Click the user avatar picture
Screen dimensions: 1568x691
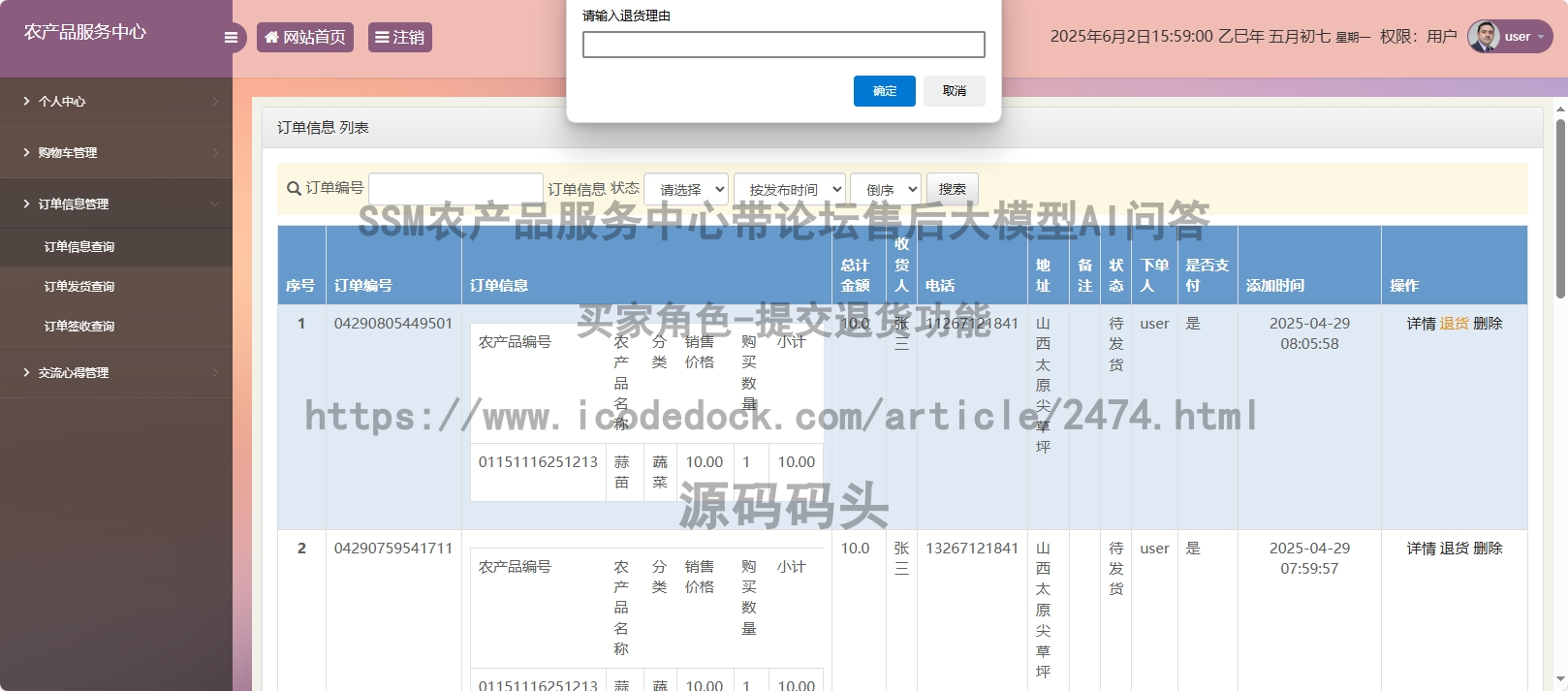point(1483,36)
